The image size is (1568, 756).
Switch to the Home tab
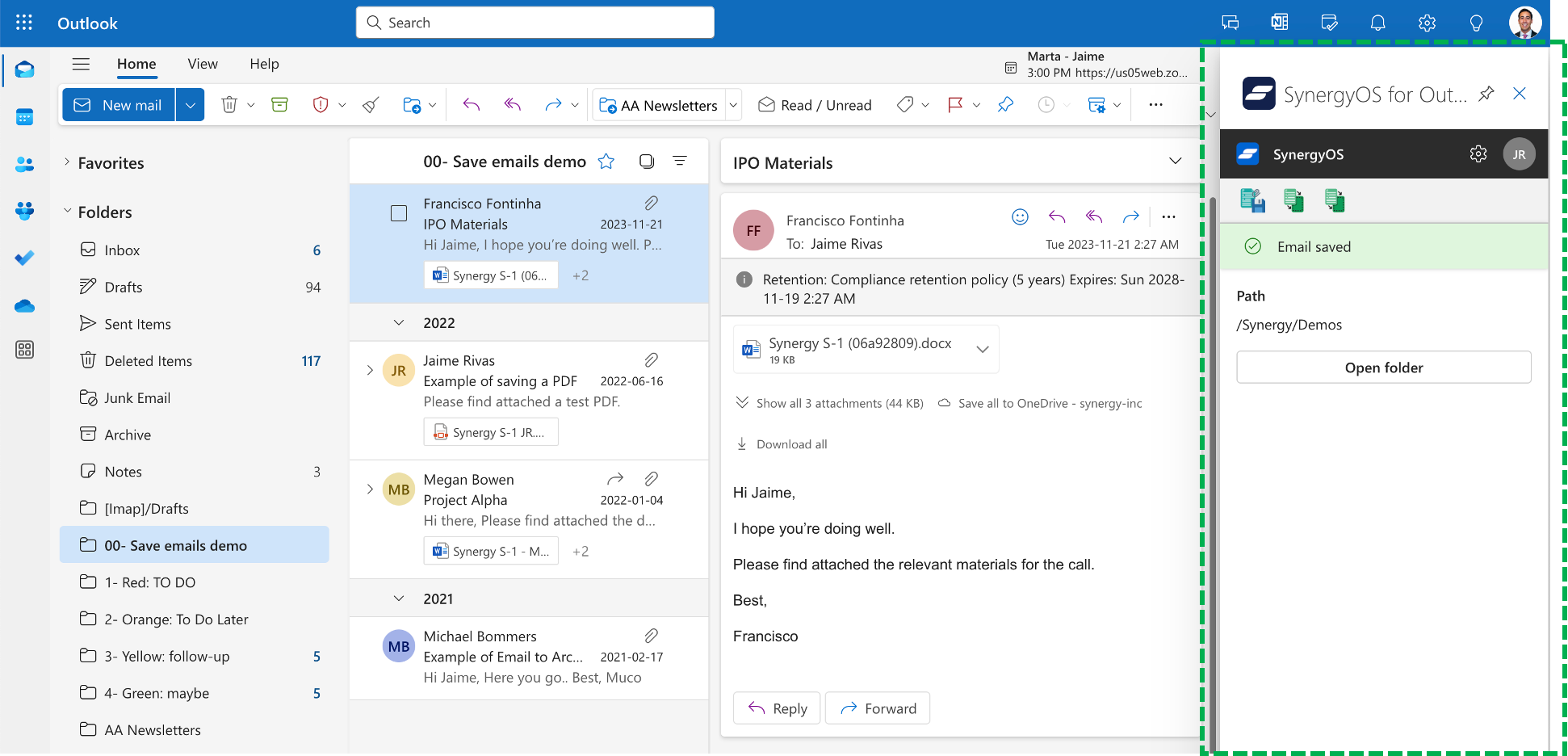coord(136,64)
